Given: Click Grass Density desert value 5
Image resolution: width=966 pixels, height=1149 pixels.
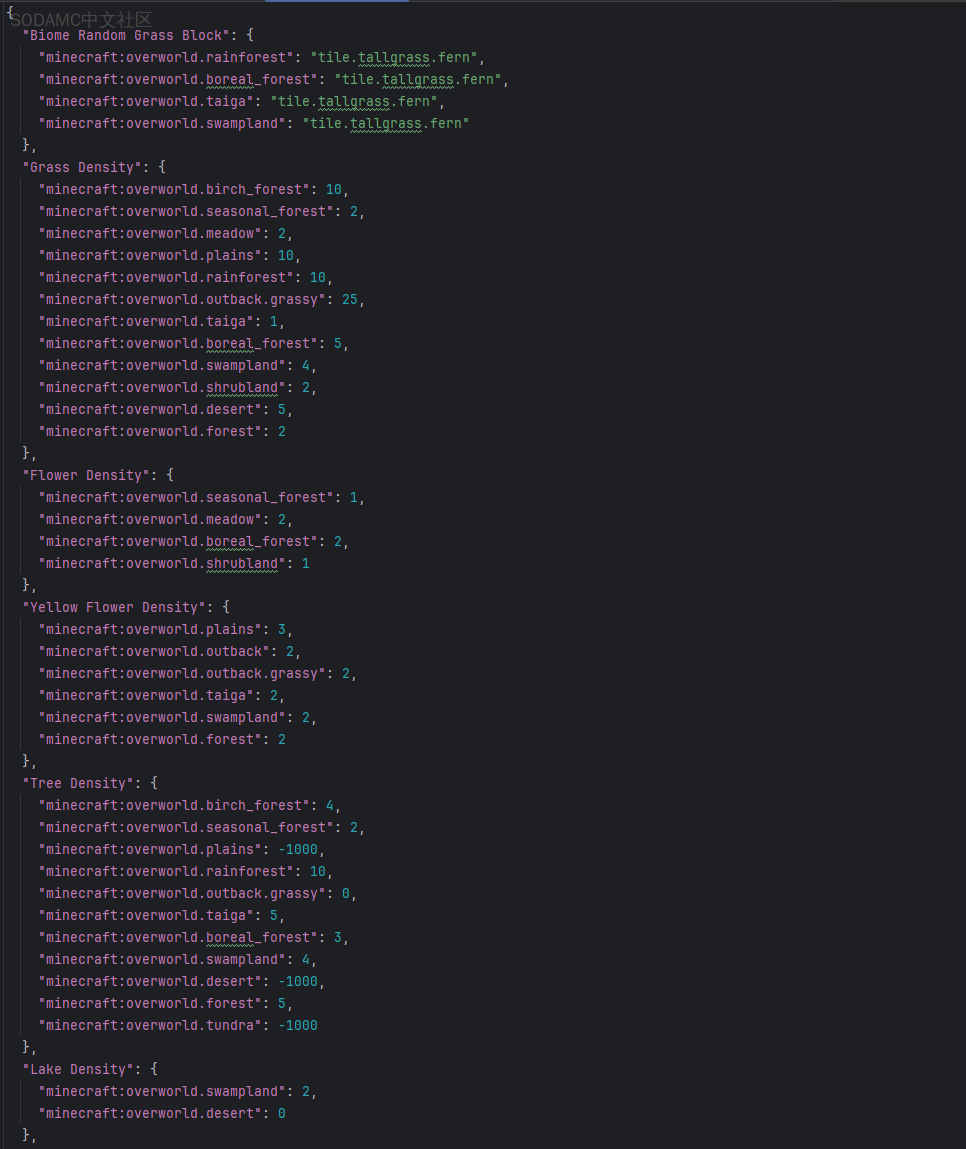Looking at the screenshot, I should coord(281,409).
